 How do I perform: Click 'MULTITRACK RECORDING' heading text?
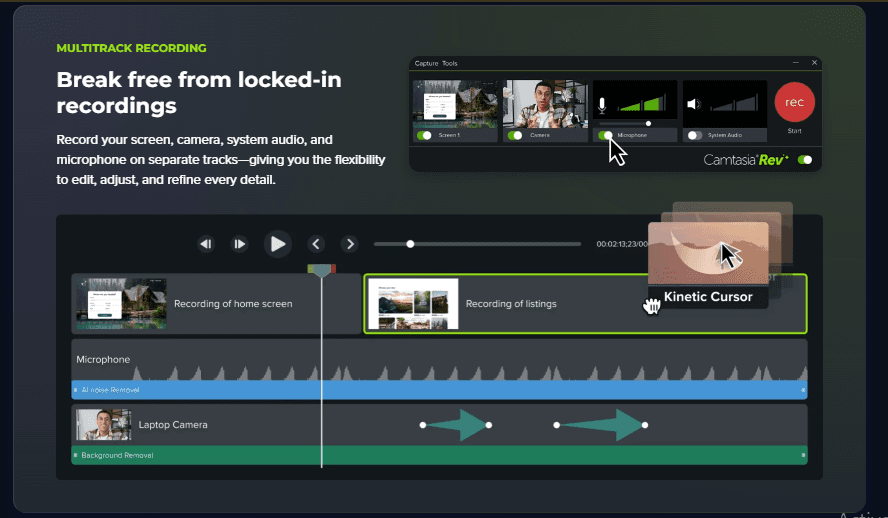pyautogui.click(x=131, y=48)
